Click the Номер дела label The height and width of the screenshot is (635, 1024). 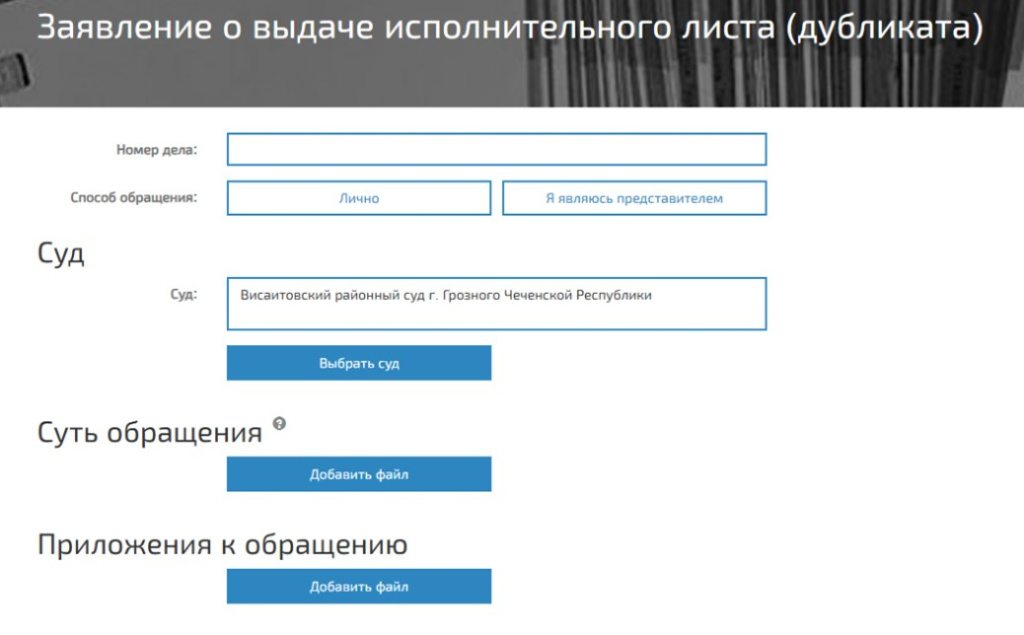coord(157,150)
